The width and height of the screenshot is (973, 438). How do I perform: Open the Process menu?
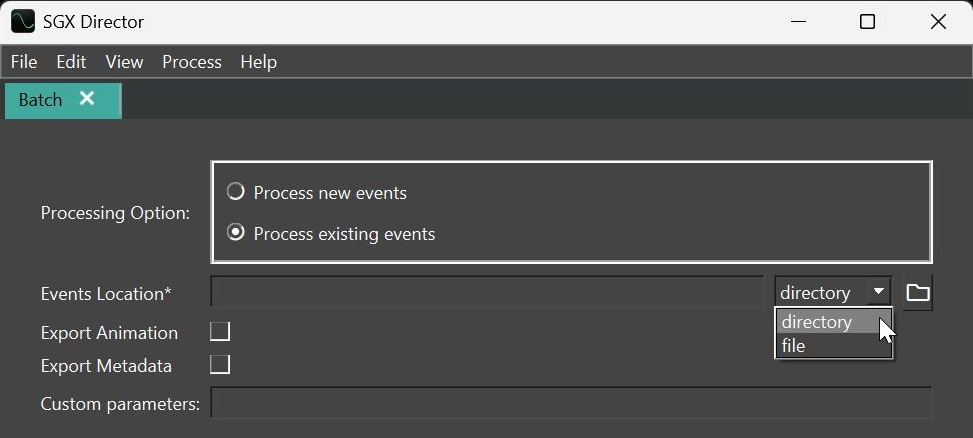[191, 62]
